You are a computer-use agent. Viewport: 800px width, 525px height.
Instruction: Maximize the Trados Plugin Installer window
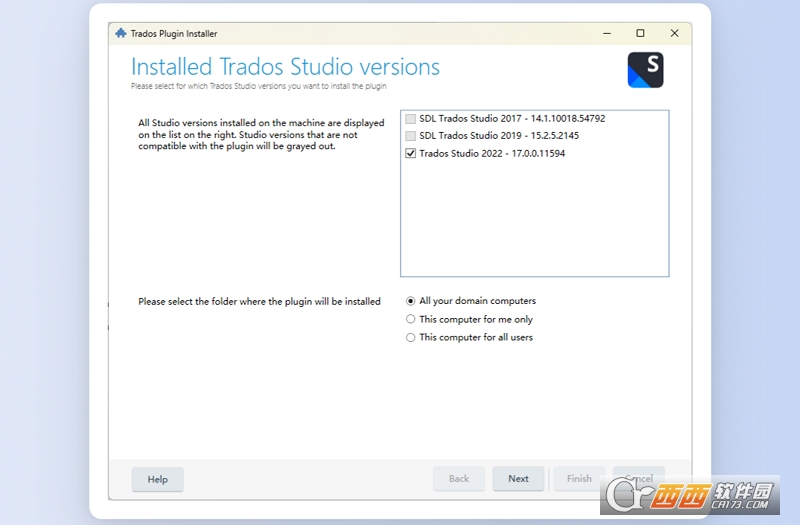pos(640,33)
